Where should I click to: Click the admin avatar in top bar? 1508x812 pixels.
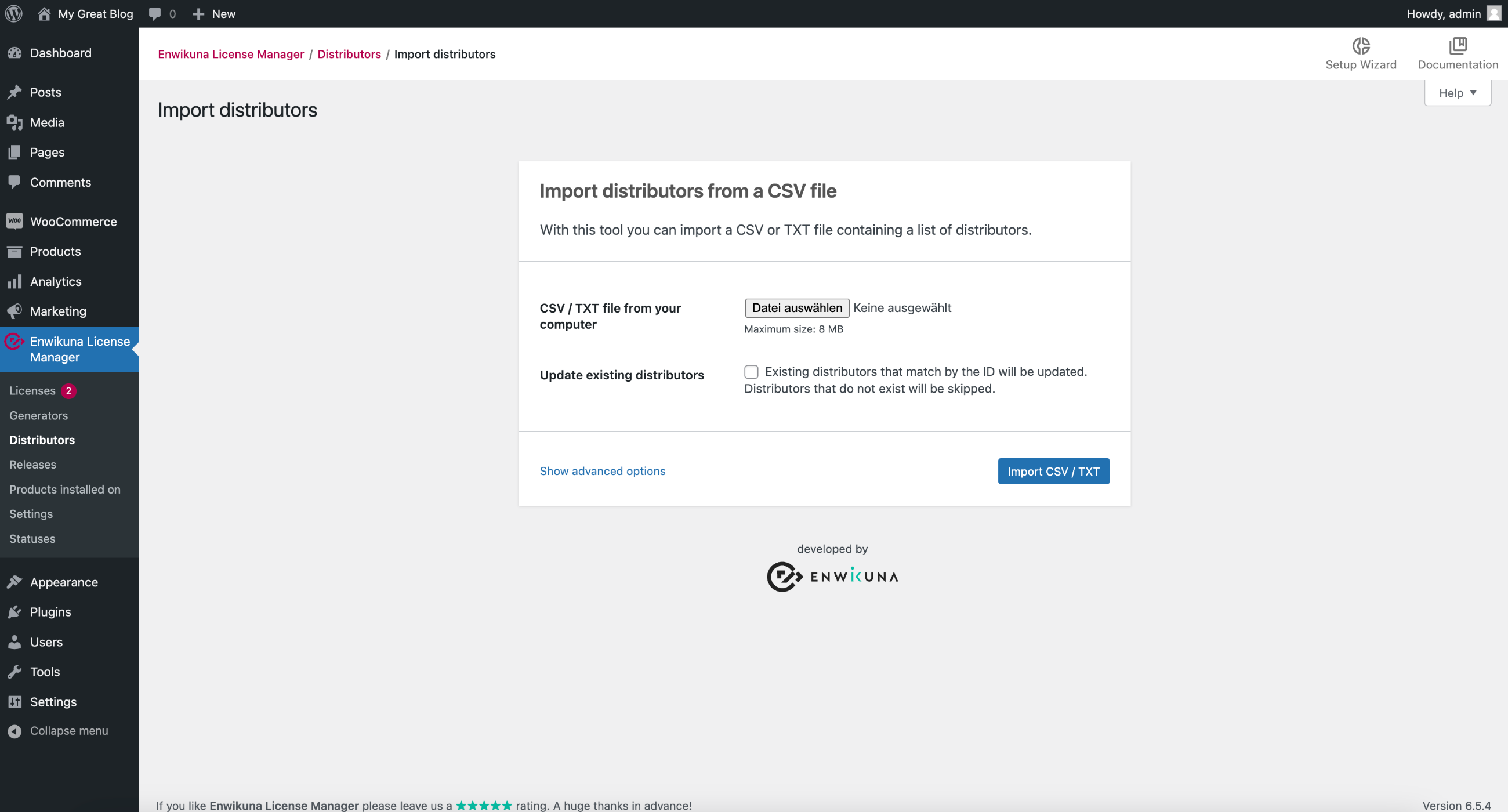click(1494, 13)
